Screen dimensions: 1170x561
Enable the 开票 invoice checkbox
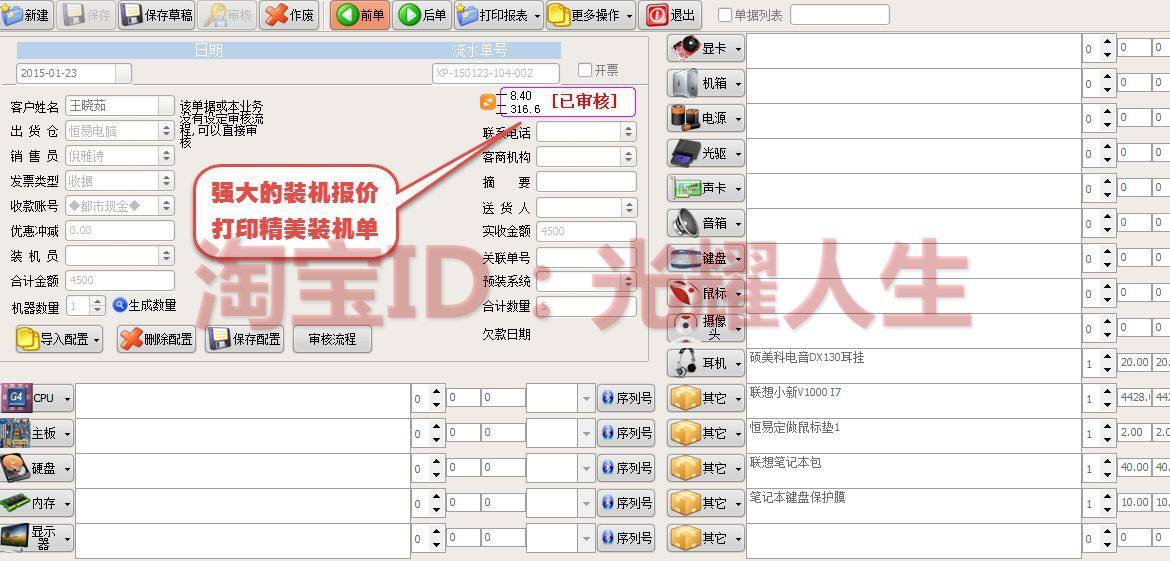coord(585,70)
